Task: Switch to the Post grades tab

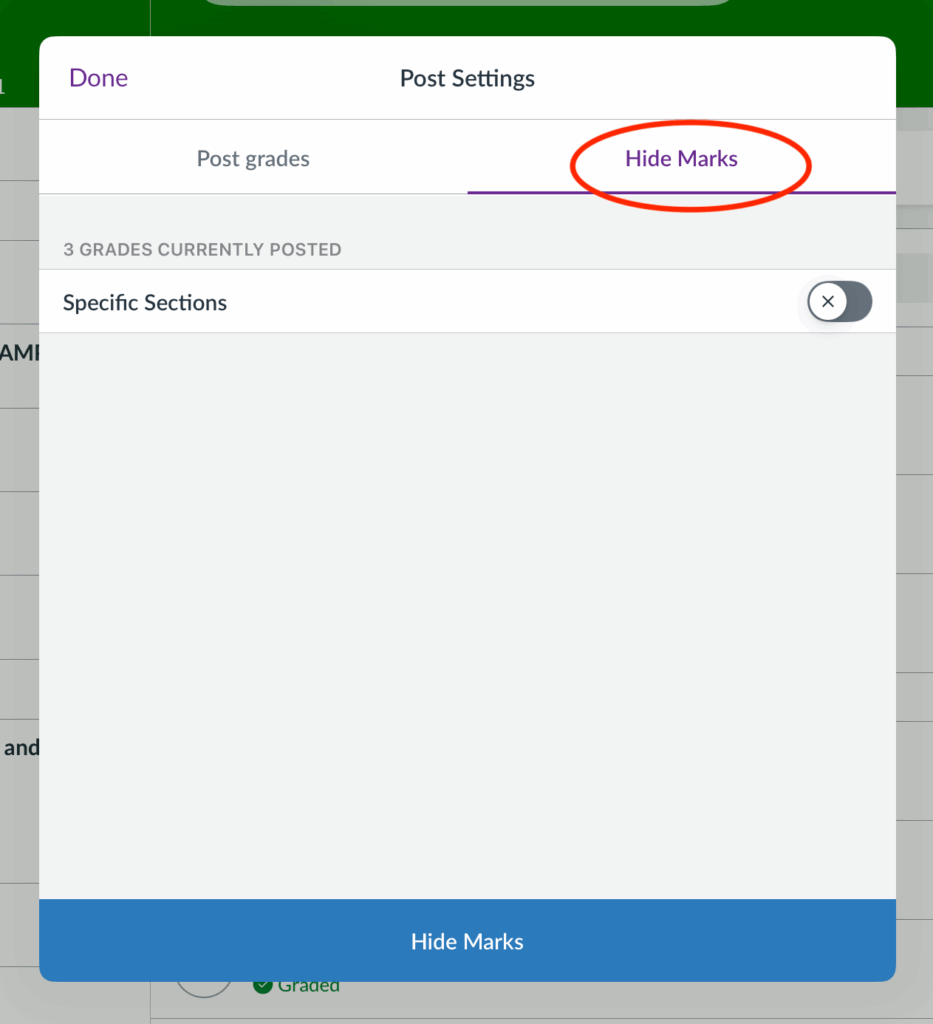Action: point(253,158)
